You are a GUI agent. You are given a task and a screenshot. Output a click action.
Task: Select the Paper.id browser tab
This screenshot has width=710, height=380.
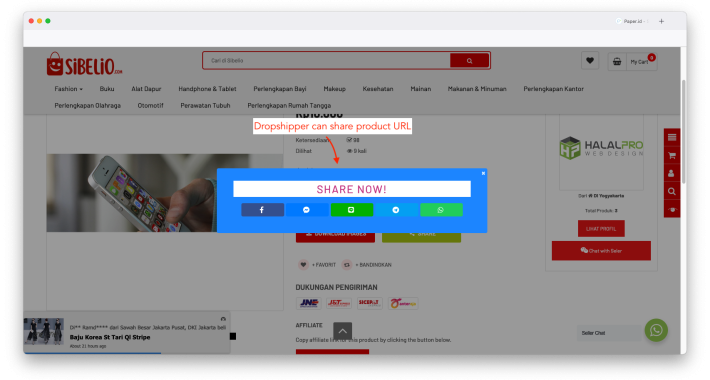pyautogui.click(x=632, y=21)
